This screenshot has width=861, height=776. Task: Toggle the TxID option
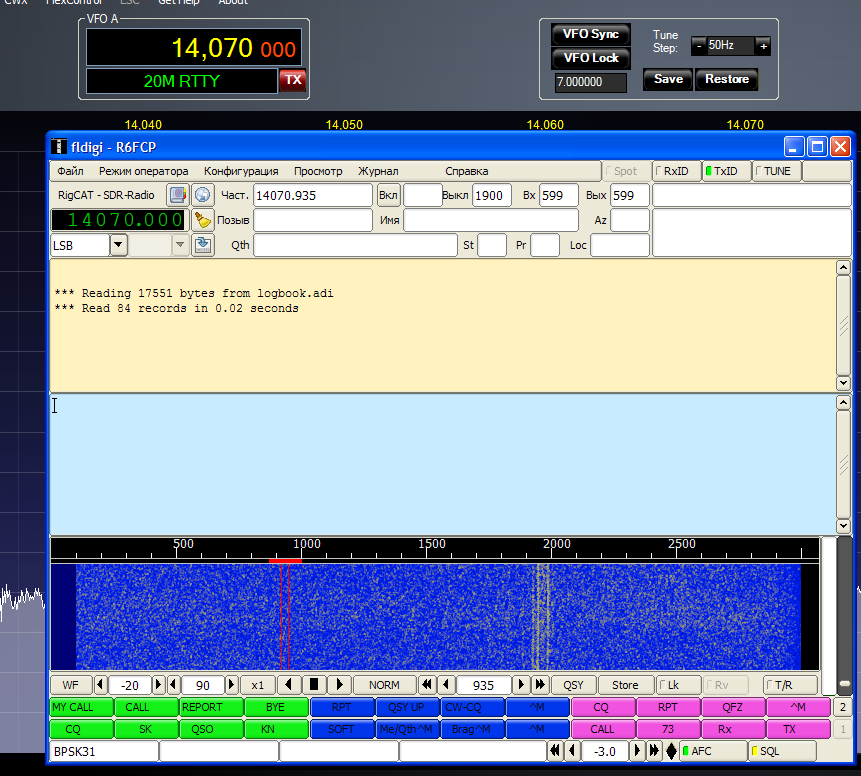(726, 171)
